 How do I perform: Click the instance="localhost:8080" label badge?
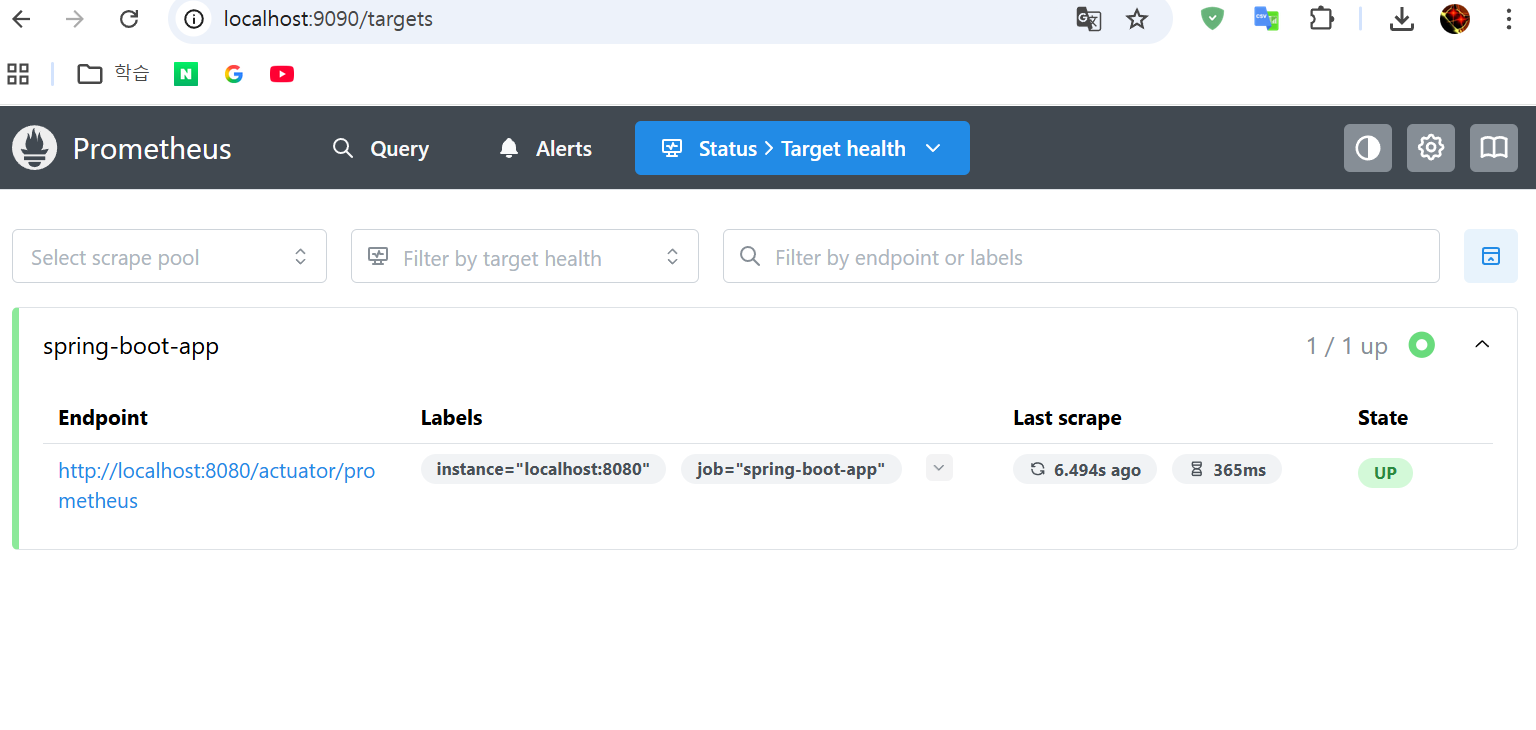[543, 469]
